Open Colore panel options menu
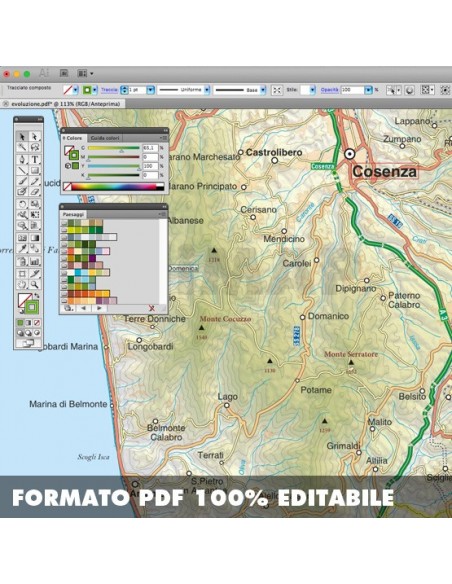This screenshot has width=452, height=584. (x=163, y=138)
